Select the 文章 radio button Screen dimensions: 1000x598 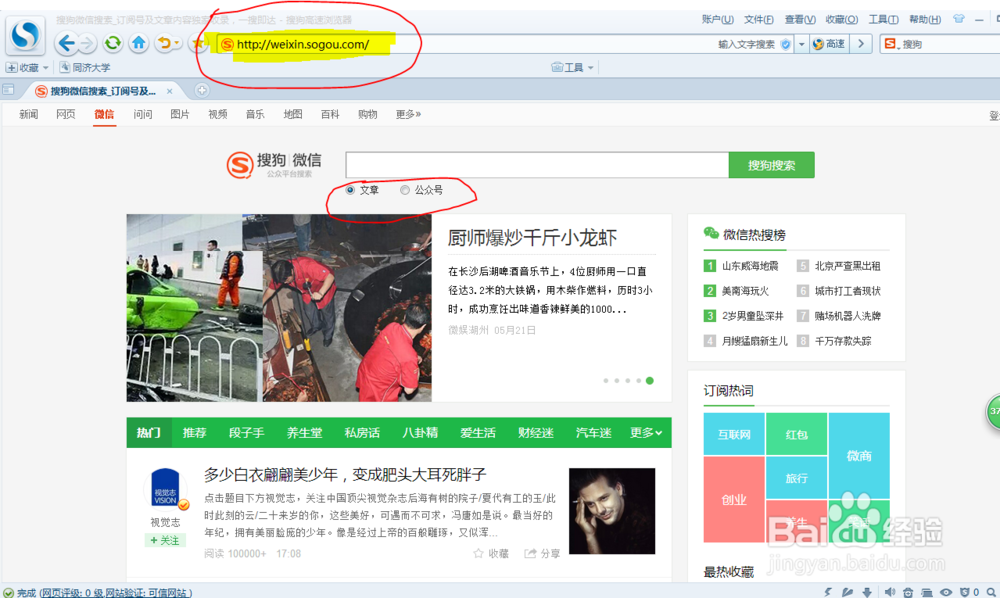[350, 190]
